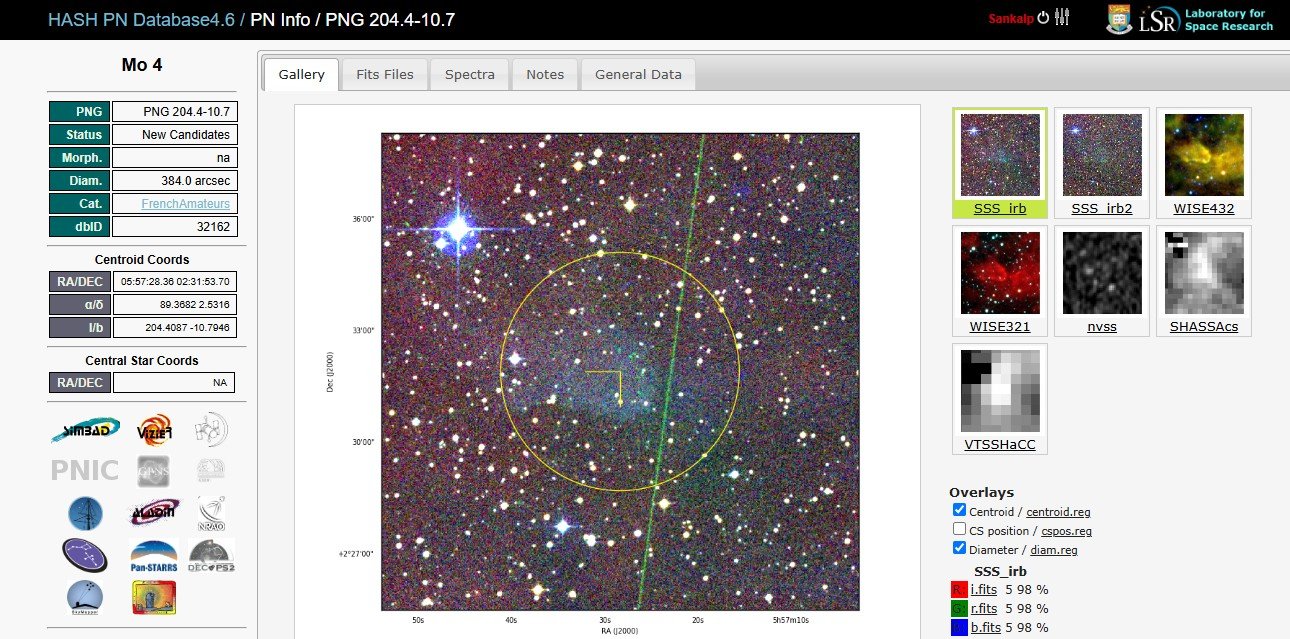This screenshot has height=639, width=1290.
Task: Open the b.fits file link
Action: tap(984, 627)
